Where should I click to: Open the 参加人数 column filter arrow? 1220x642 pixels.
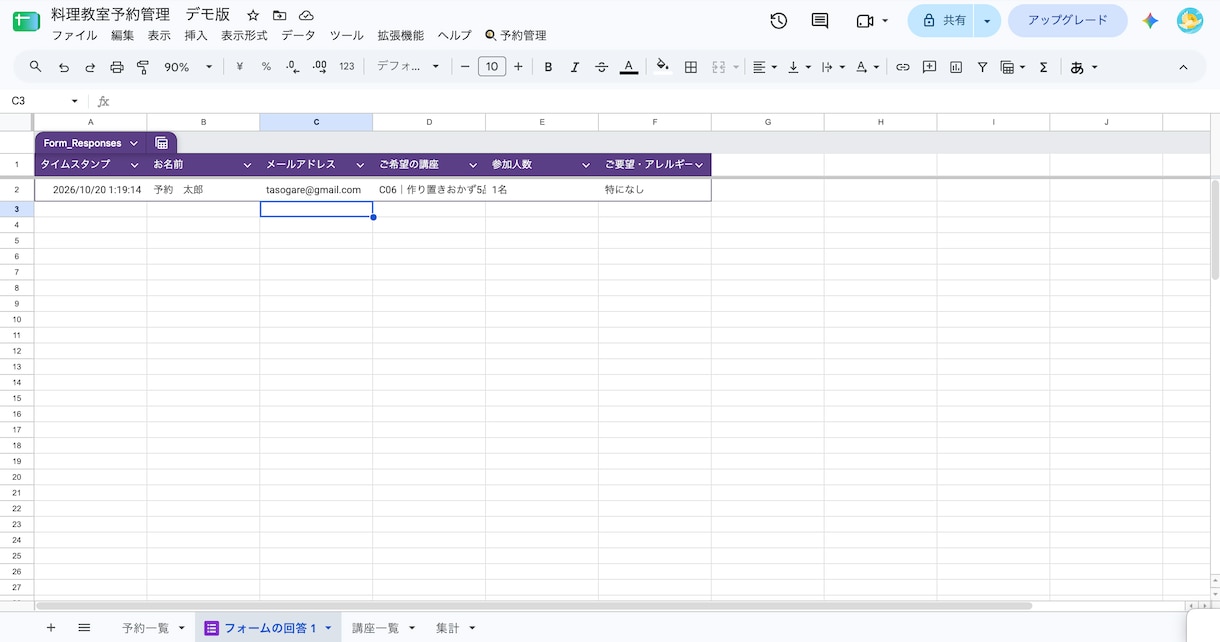(586, 165)
